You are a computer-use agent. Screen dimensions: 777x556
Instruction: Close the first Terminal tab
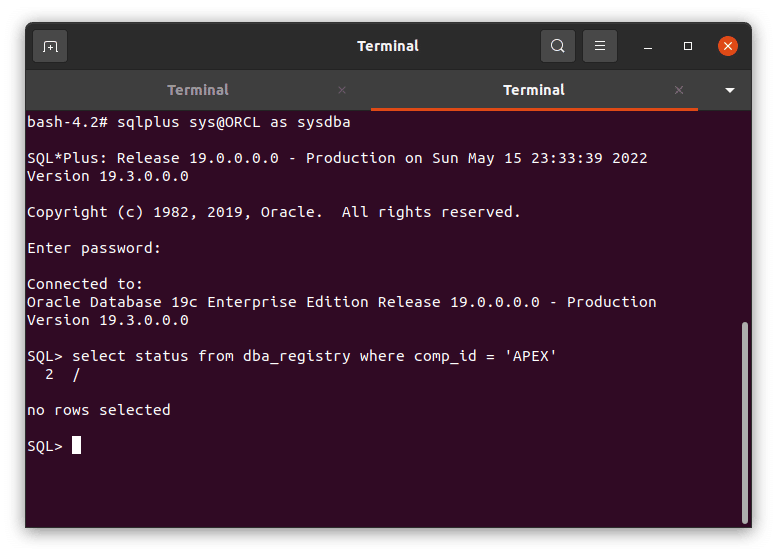[342, 90]
